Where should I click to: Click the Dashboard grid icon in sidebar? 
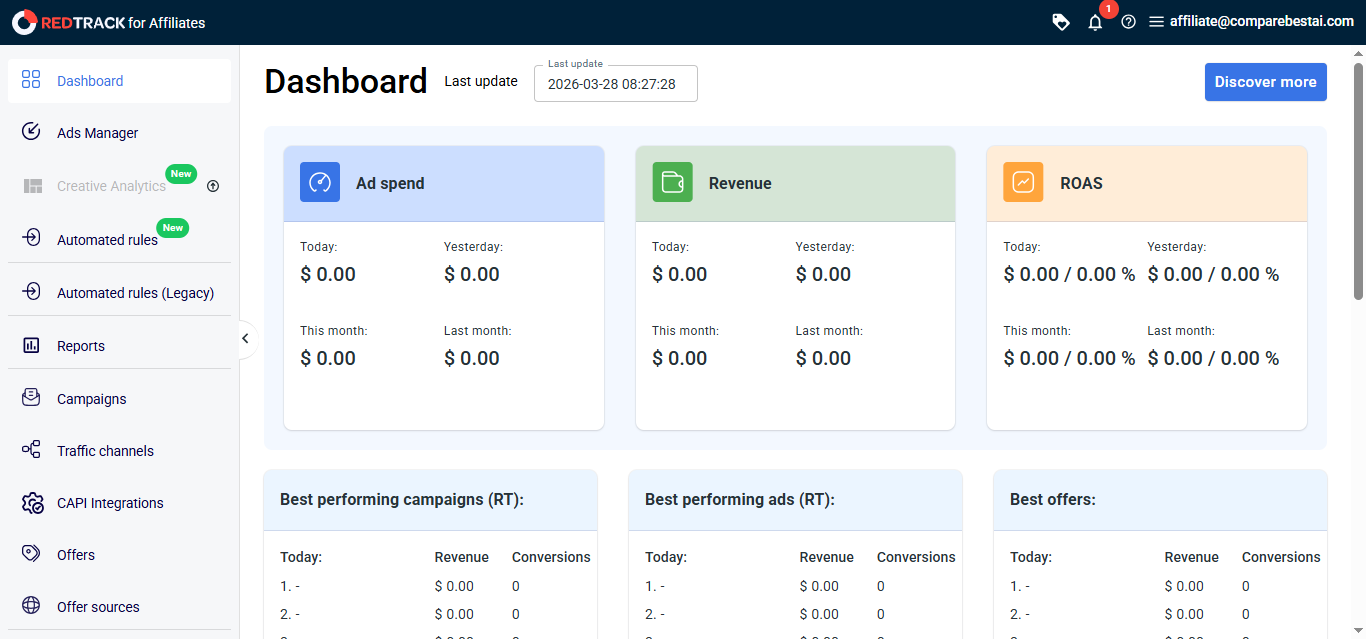click(x=31, y=80)
